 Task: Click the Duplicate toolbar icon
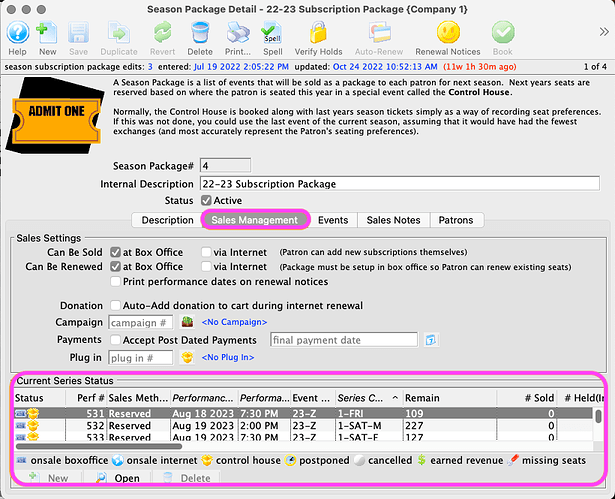(x=119, y=32)
